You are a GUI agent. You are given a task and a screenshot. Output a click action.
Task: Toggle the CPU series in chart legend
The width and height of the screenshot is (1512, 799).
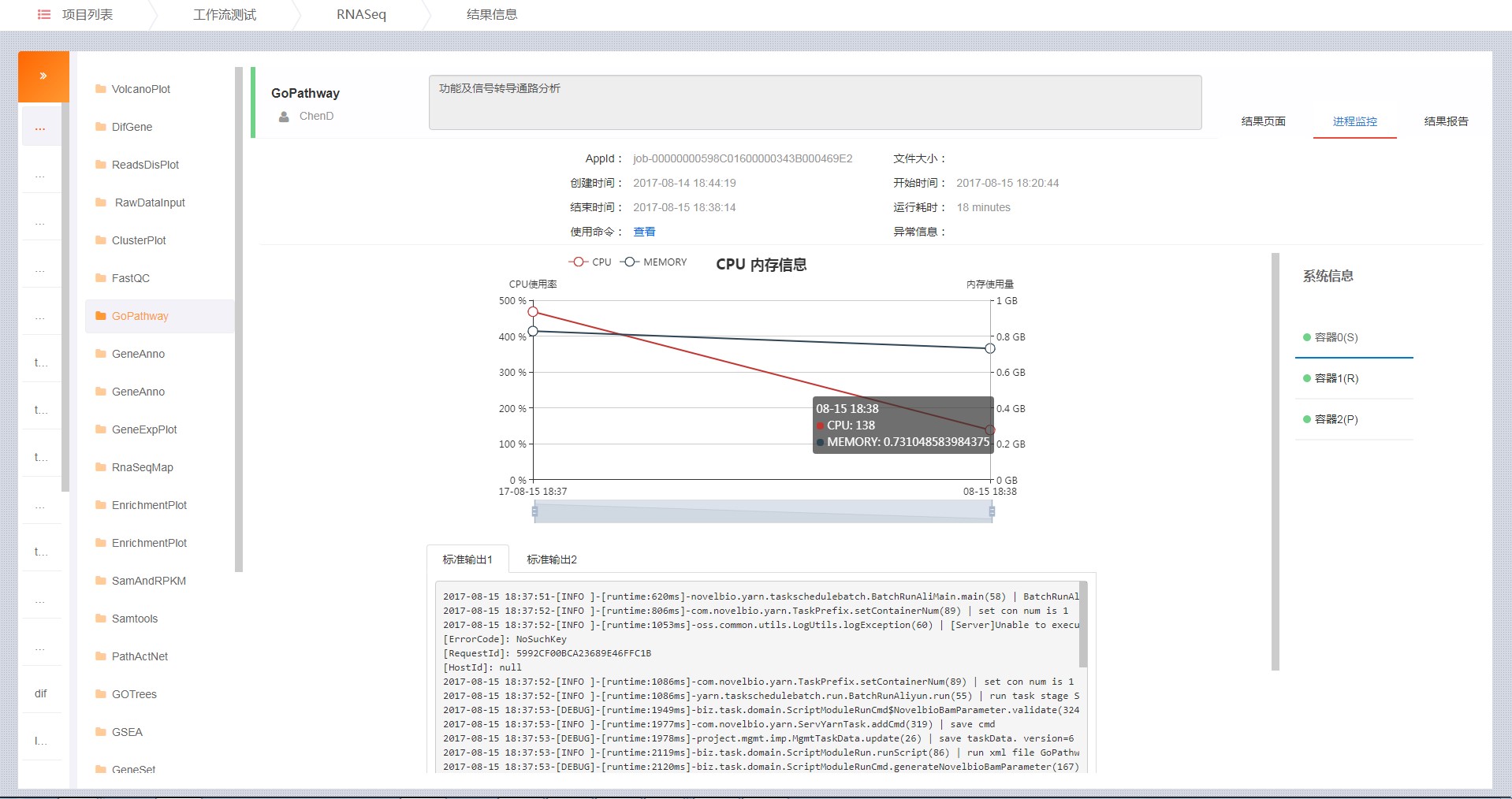pyautogui.click(x=590, y=262)
